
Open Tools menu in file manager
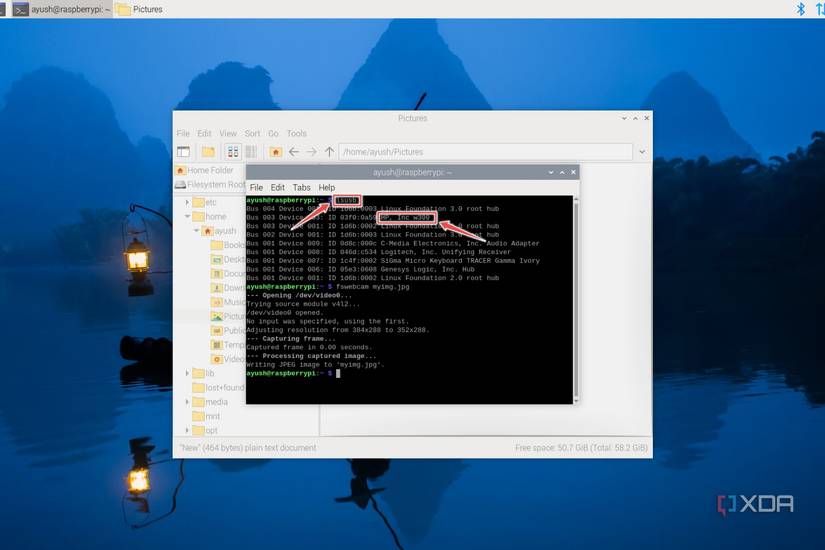pyautogui.click(x=296, y=133)
